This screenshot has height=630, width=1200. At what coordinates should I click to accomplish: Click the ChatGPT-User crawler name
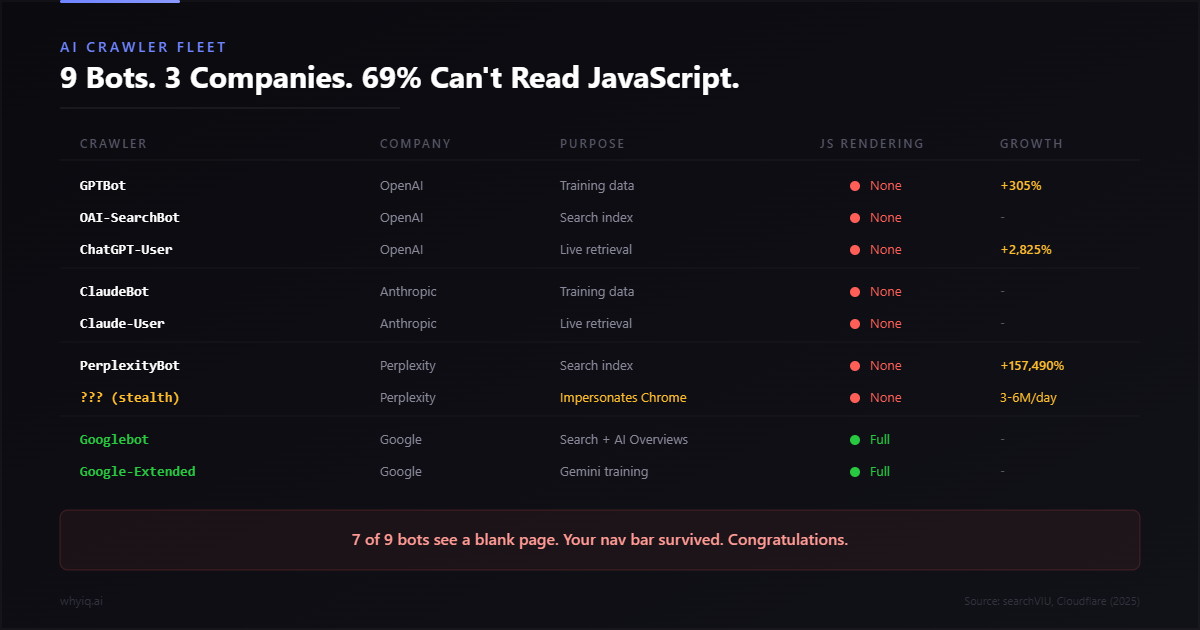126,250
